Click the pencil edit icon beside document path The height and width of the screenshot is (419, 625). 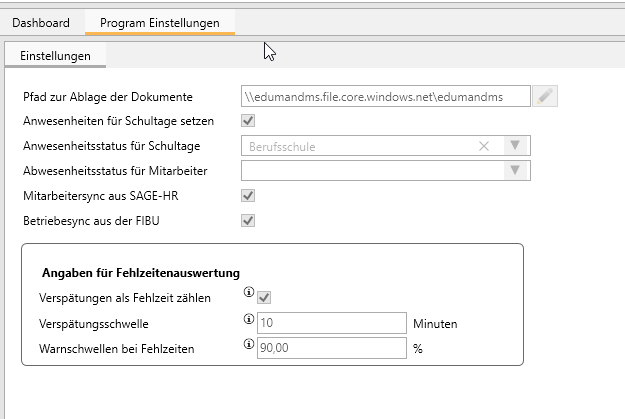[x=545, y=96]
